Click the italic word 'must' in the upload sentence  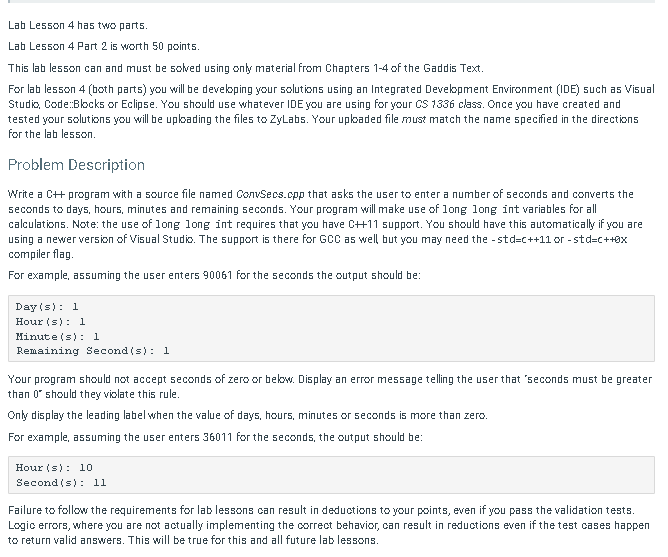414,120
